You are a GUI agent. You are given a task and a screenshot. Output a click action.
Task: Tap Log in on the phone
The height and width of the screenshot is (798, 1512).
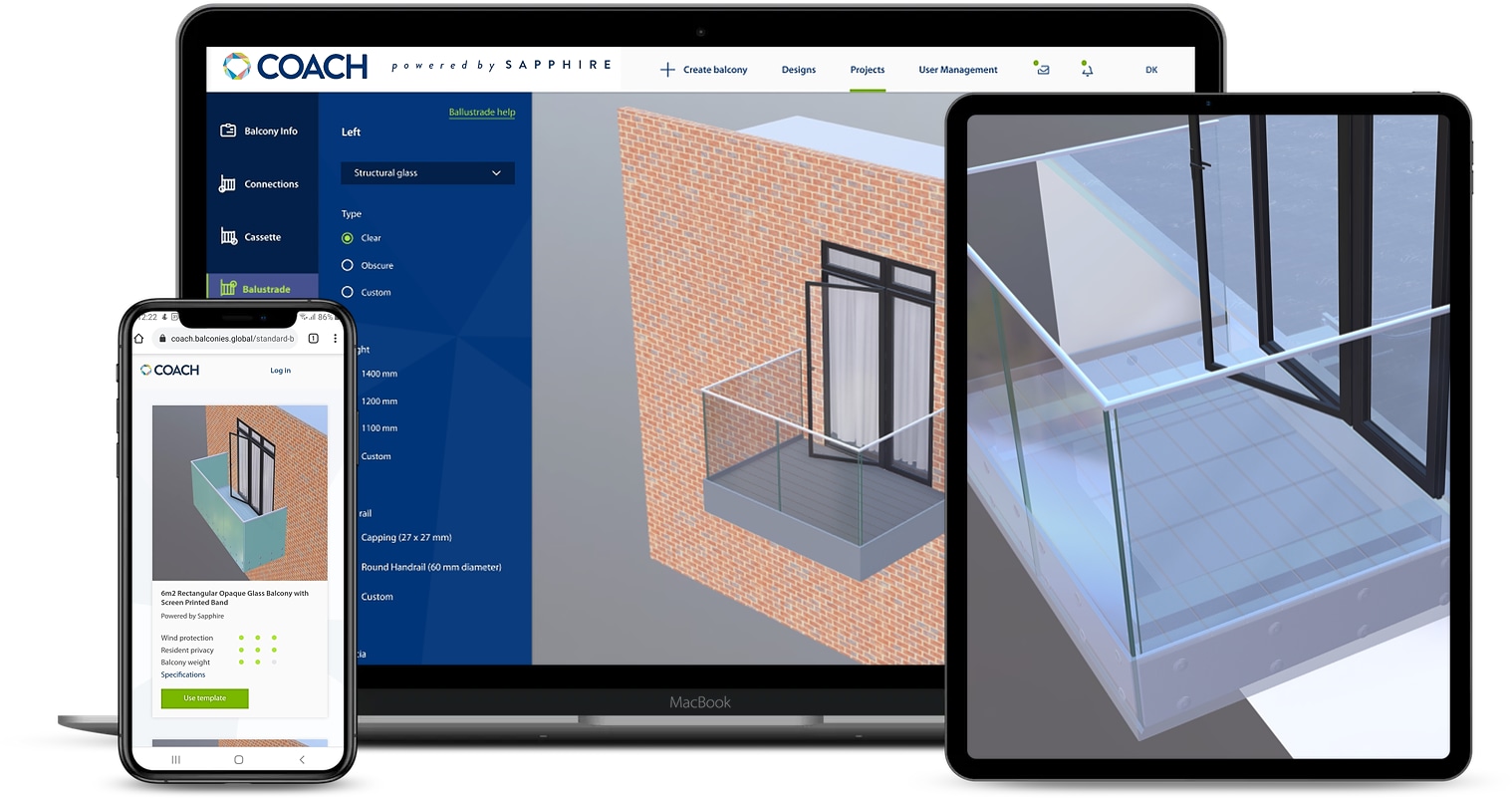pos(281,371)
